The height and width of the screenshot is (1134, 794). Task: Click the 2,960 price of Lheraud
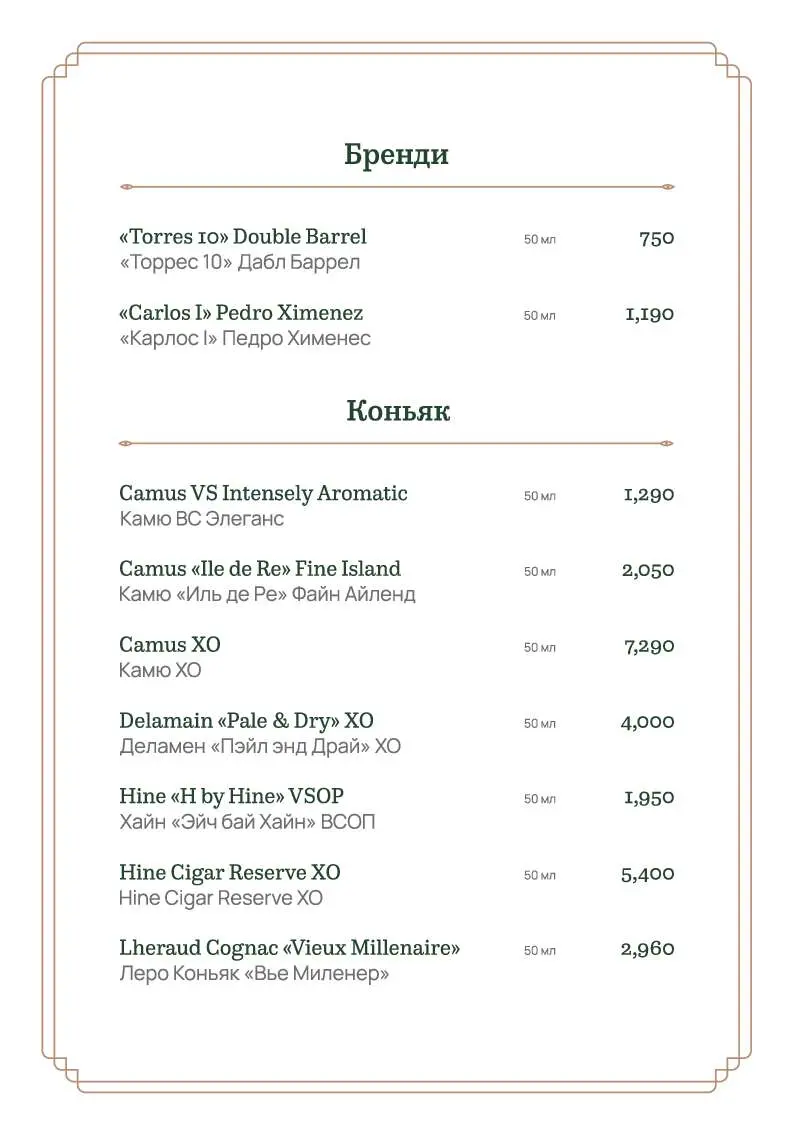tap(647, 949)
